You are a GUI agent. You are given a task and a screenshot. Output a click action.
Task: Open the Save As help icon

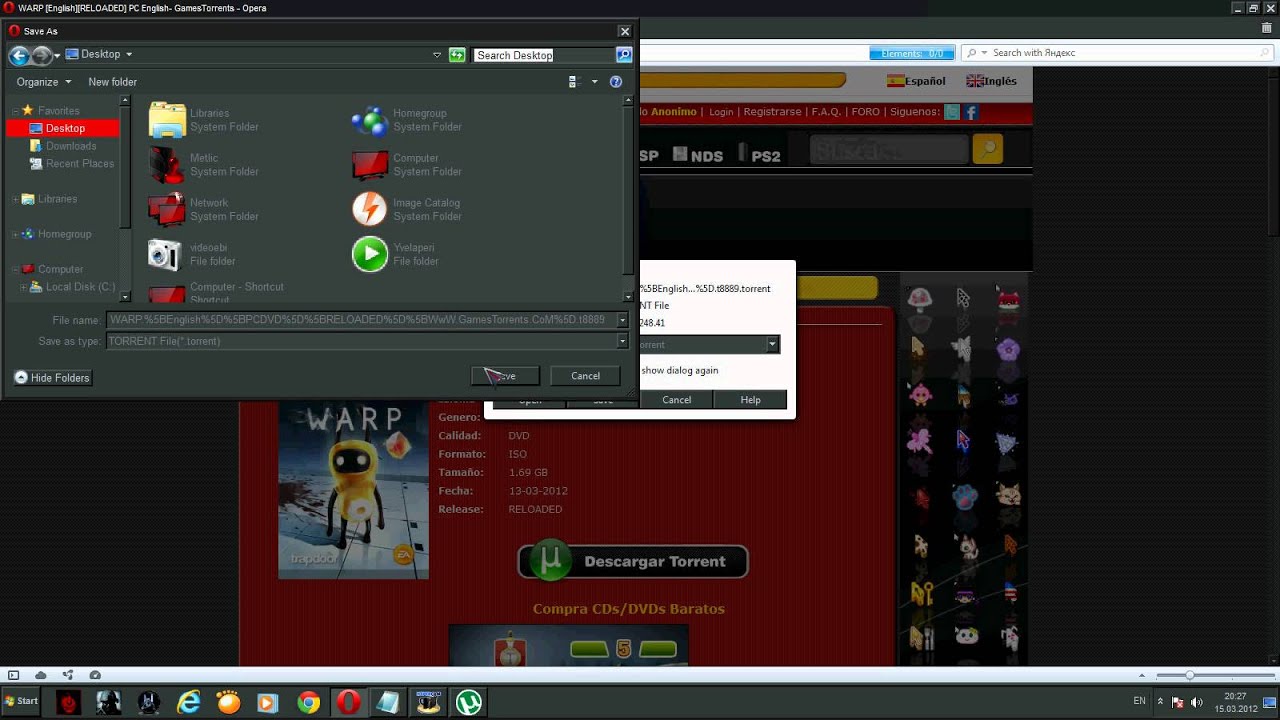[x=616, y=82]
